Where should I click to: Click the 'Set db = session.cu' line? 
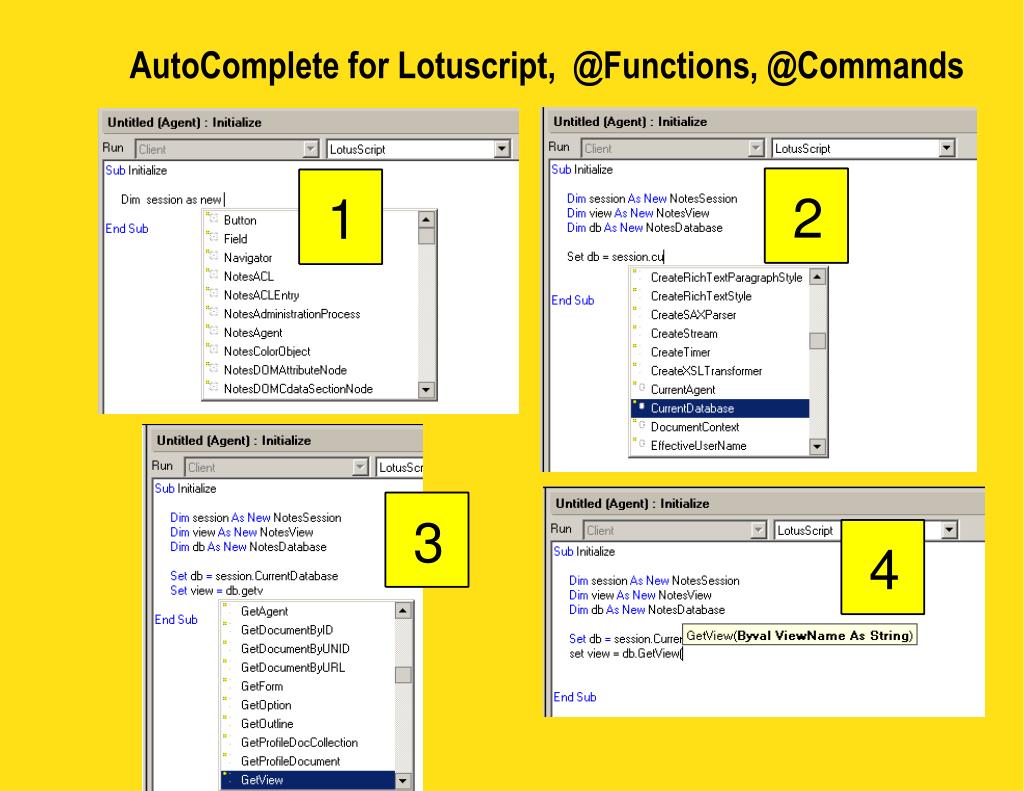point(615,257)
